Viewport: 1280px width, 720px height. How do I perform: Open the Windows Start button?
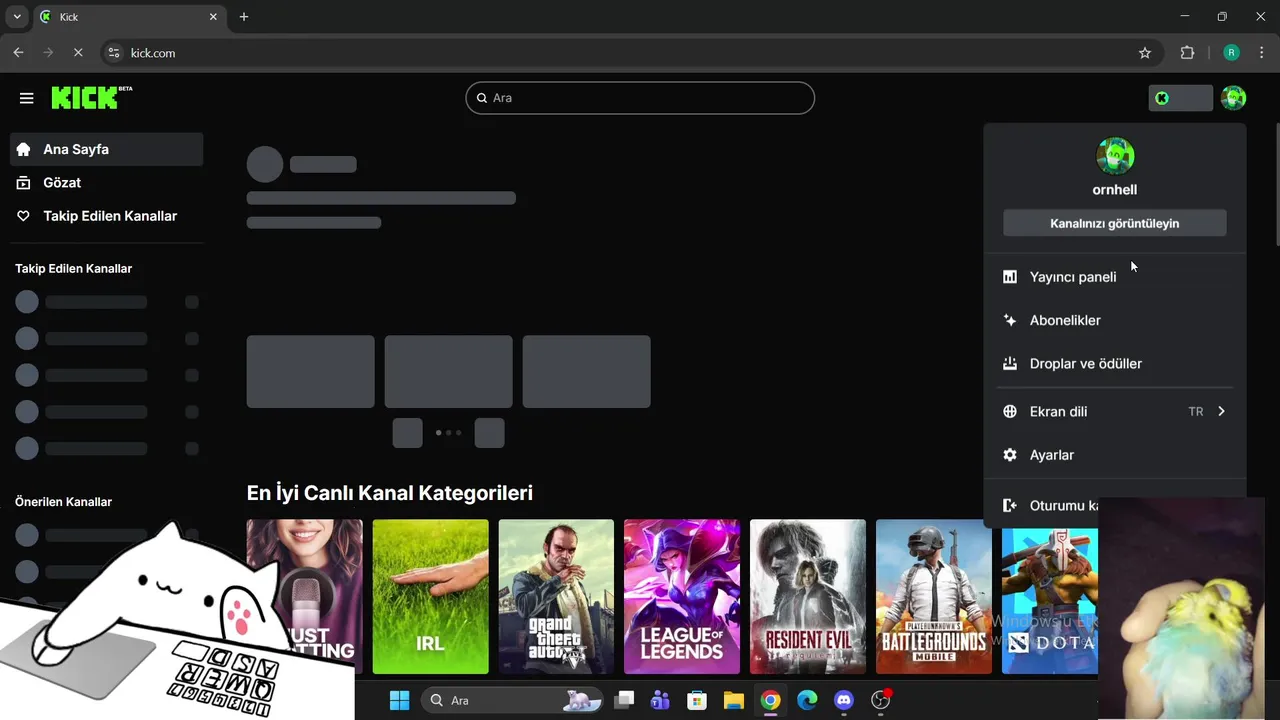399,700
